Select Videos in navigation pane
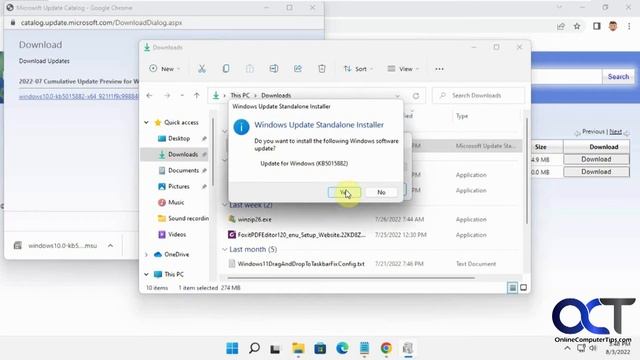 click(177, 234)
